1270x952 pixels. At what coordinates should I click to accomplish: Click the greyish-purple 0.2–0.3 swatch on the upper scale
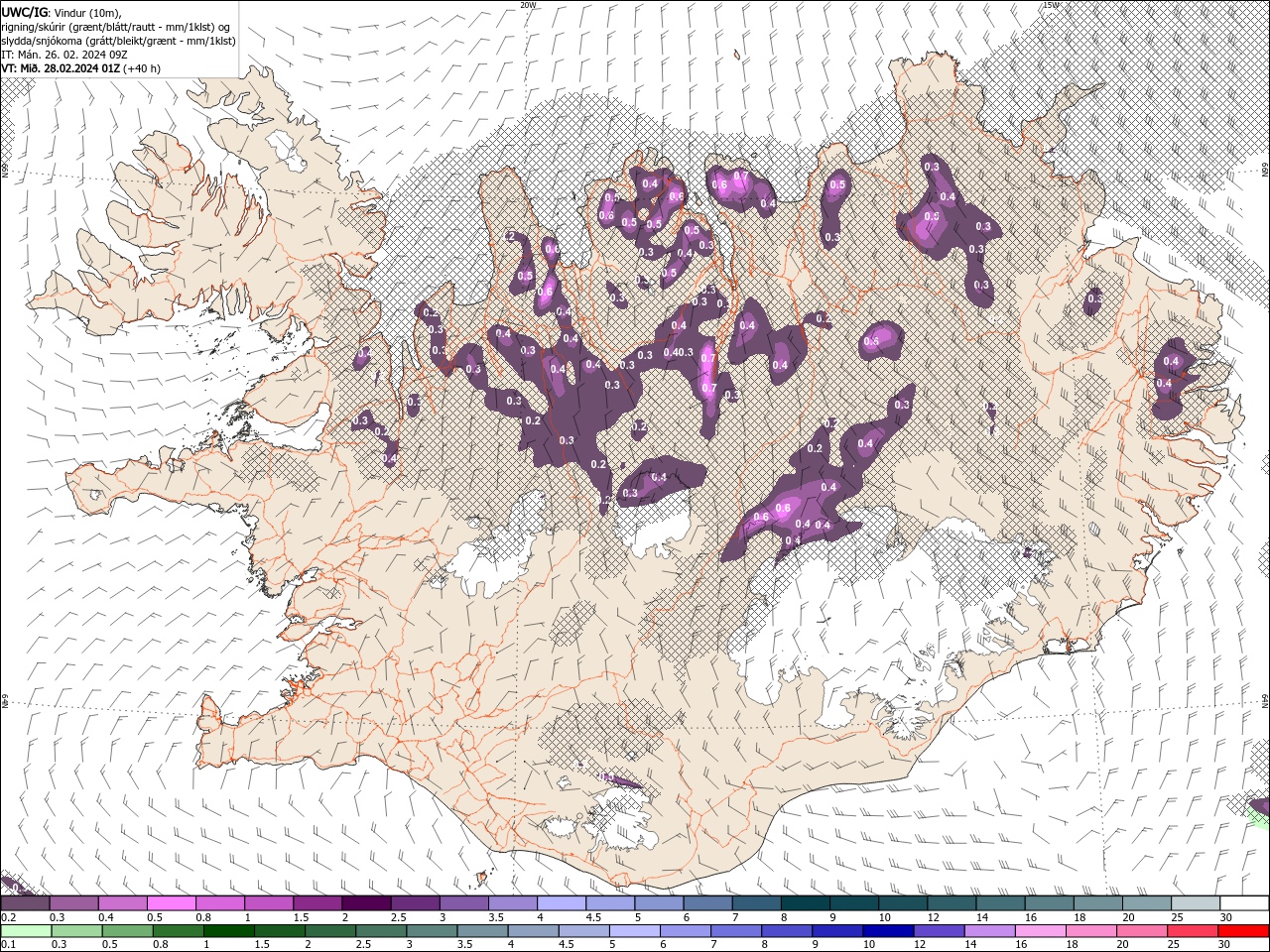coord(27,903)
